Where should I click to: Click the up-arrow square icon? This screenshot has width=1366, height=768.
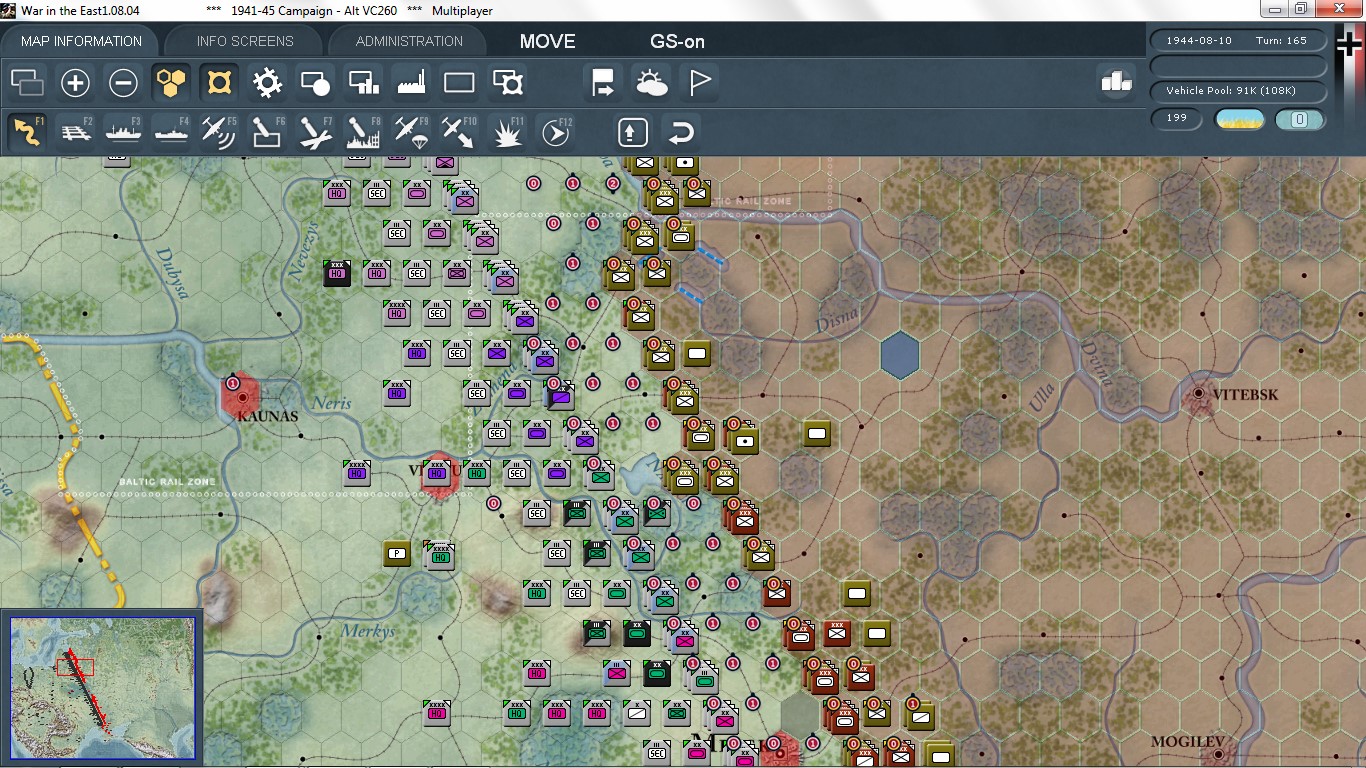(633, 132)
